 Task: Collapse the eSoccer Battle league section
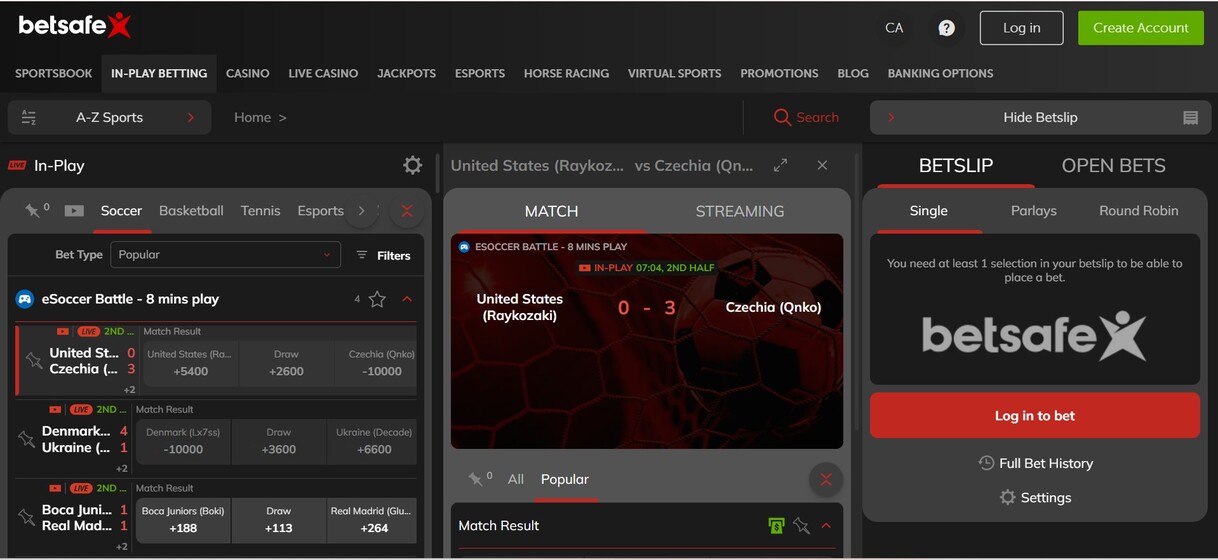407,299
